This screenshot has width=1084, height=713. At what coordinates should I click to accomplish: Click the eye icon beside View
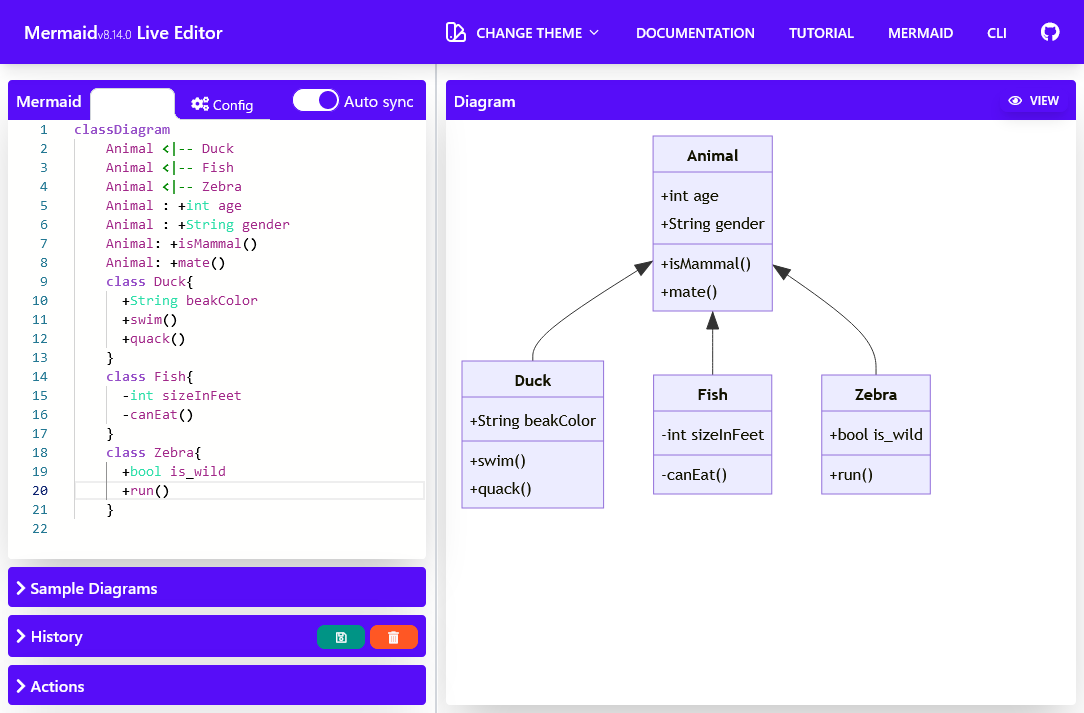click(1015, 101)
